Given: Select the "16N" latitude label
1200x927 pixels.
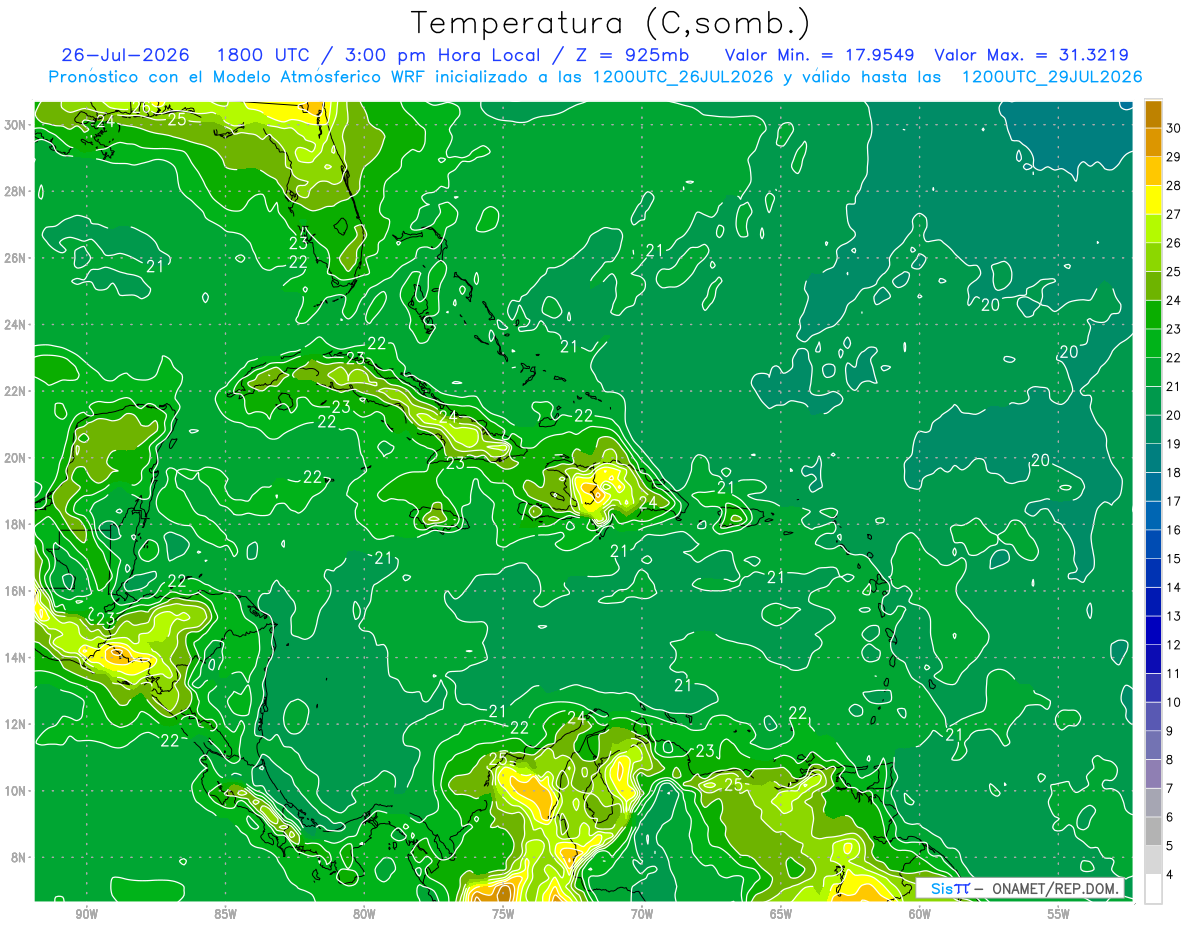Looking at the screenshot, I should pyautogui.click(x=17, y=591).
